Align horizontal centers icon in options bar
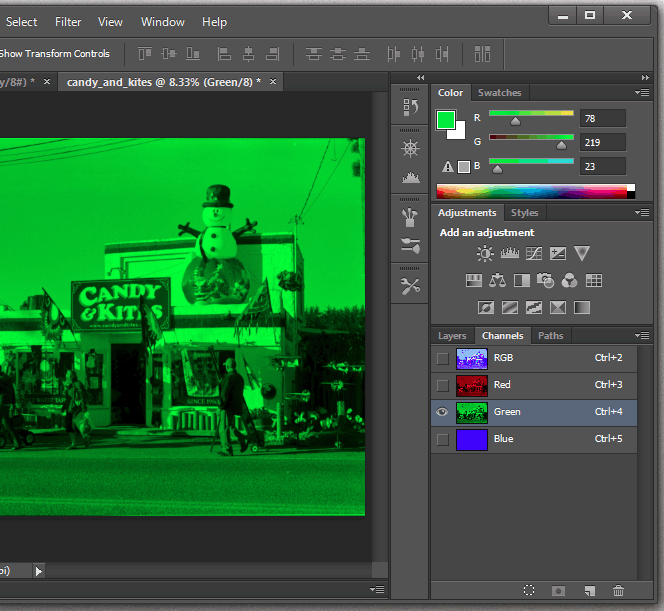 [249, 54]
